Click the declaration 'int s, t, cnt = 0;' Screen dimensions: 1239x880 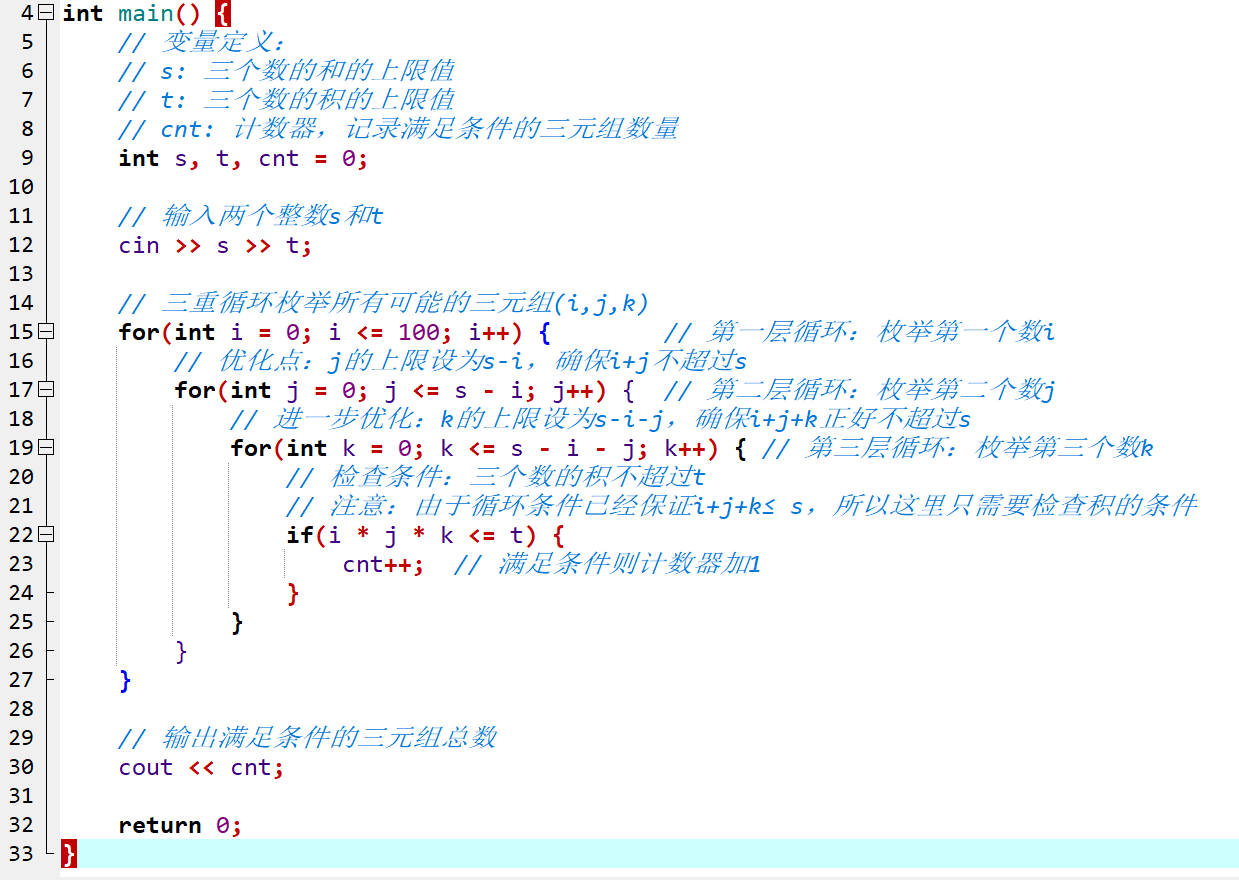[x=243, y=159]
